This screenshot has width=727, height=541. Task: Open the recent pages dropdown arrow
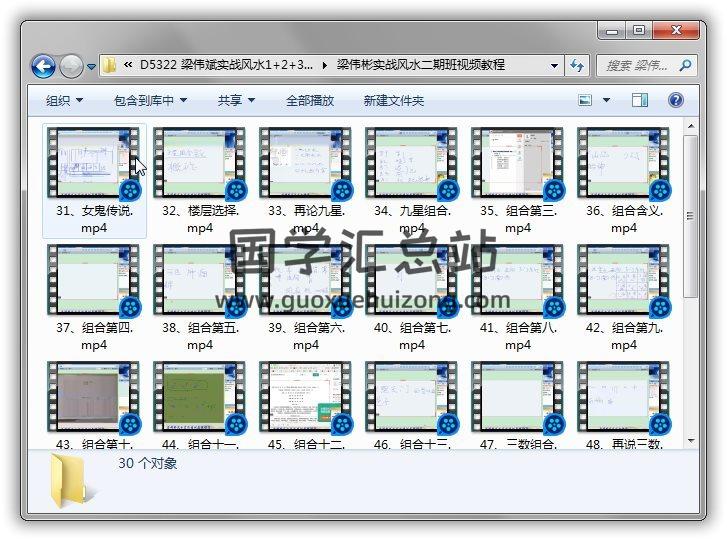(92, 68)
